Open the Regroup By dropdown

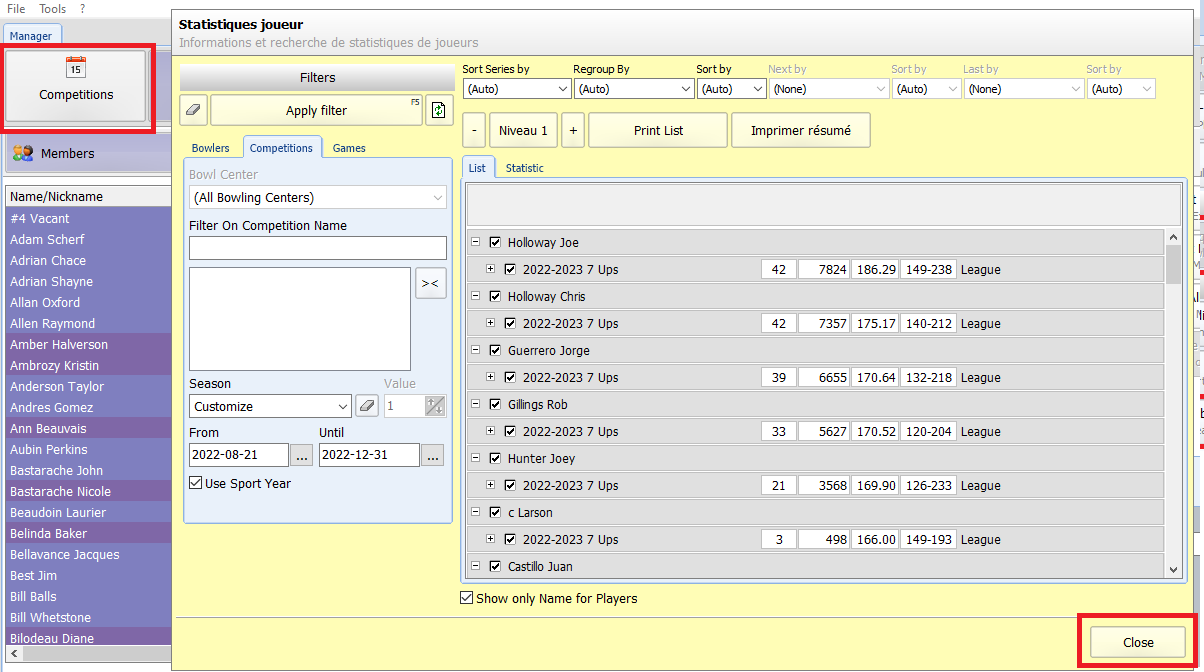coord(633,89)
